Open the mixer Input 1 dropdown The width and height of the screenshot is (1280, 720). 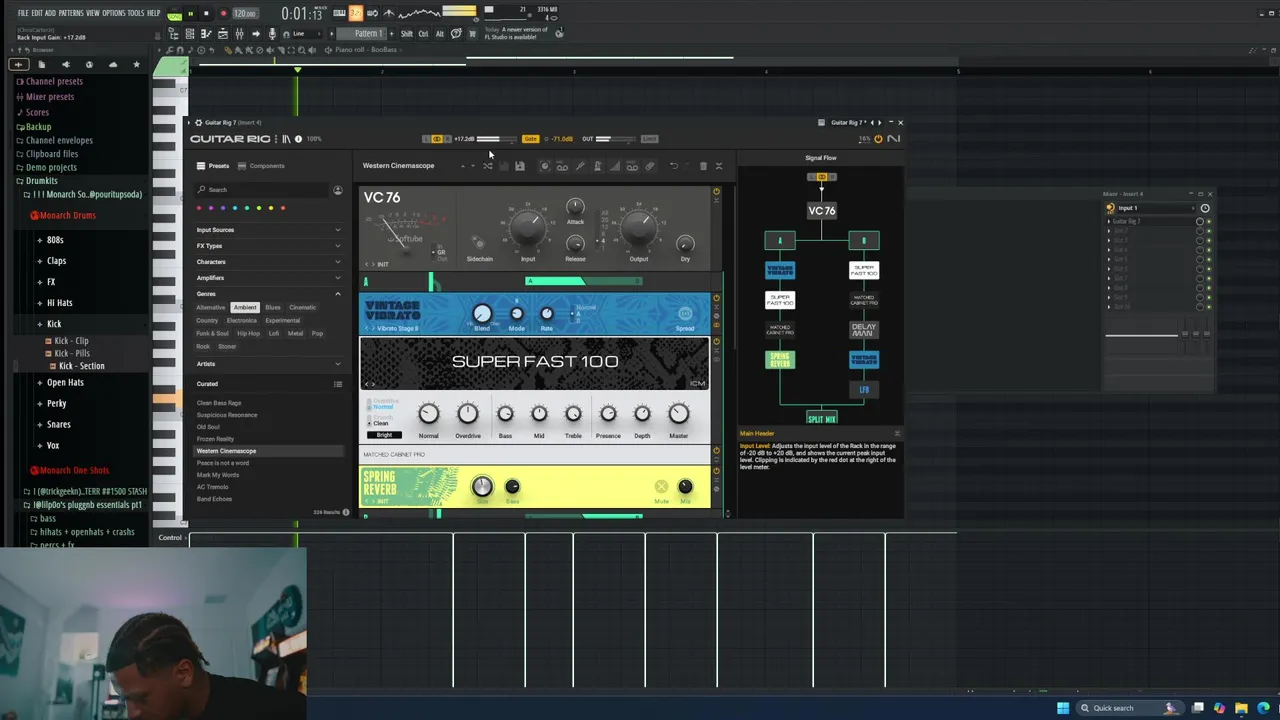(1155, 208)
